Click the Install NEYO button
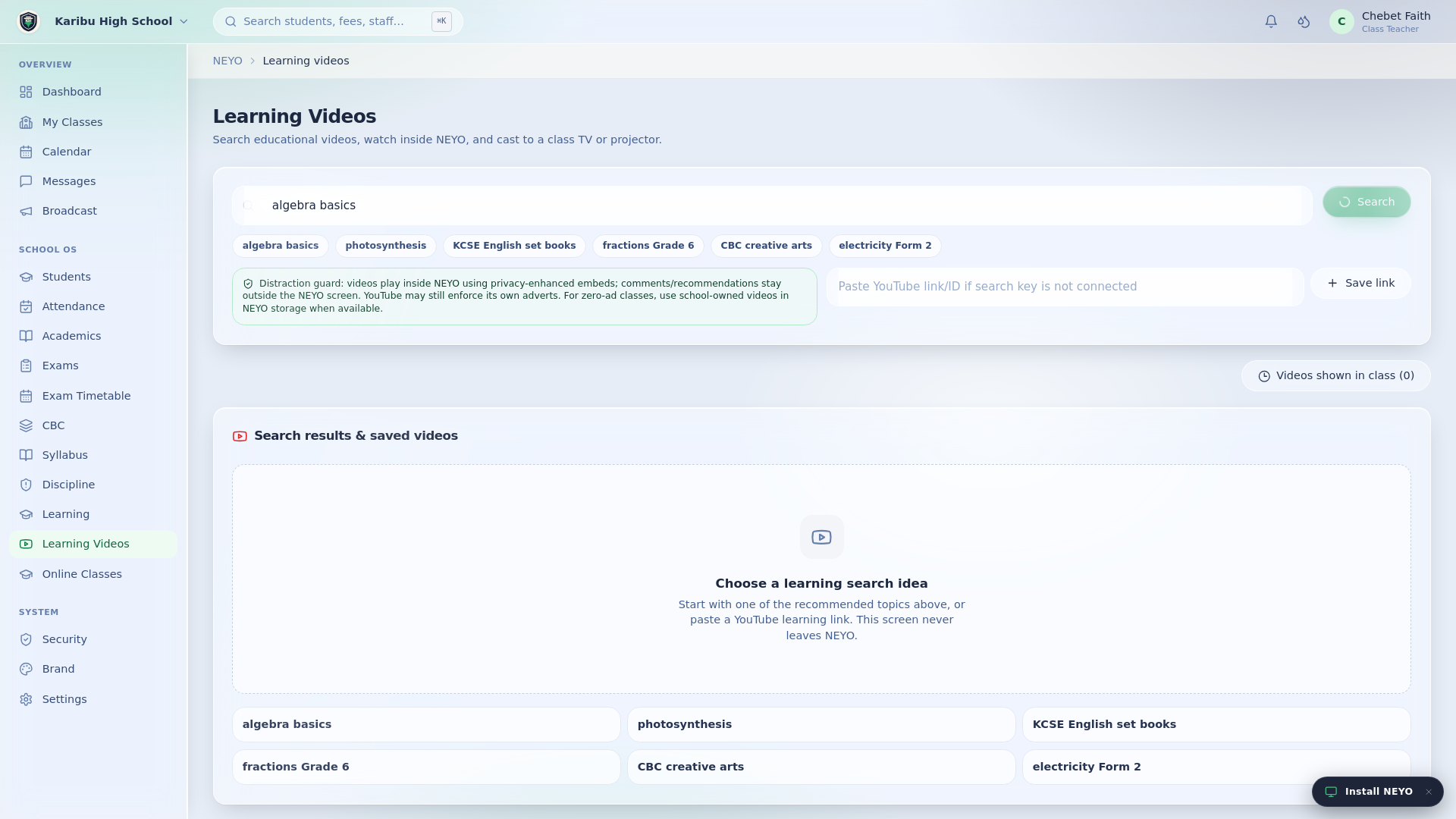 (1369, 792)
